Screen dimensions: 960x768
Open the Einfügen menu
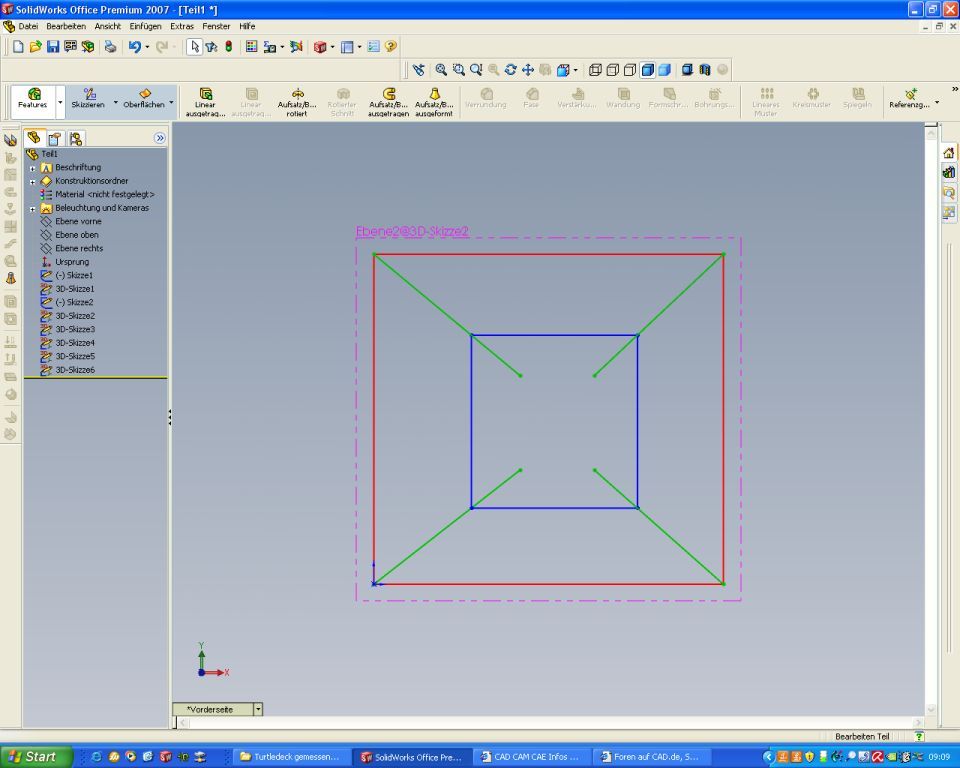145,26
